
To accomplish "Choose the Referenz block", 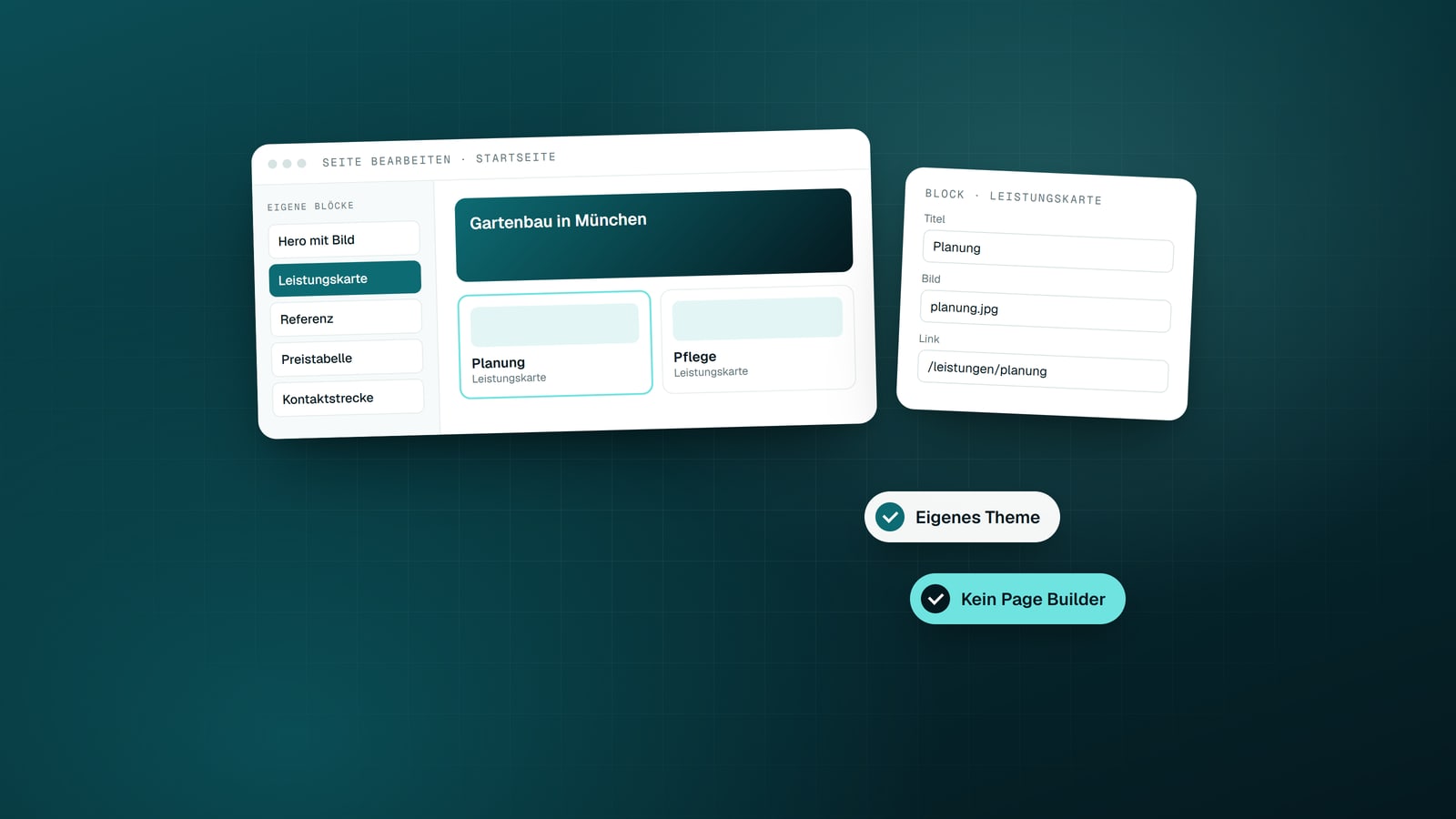I will (346, 318).
